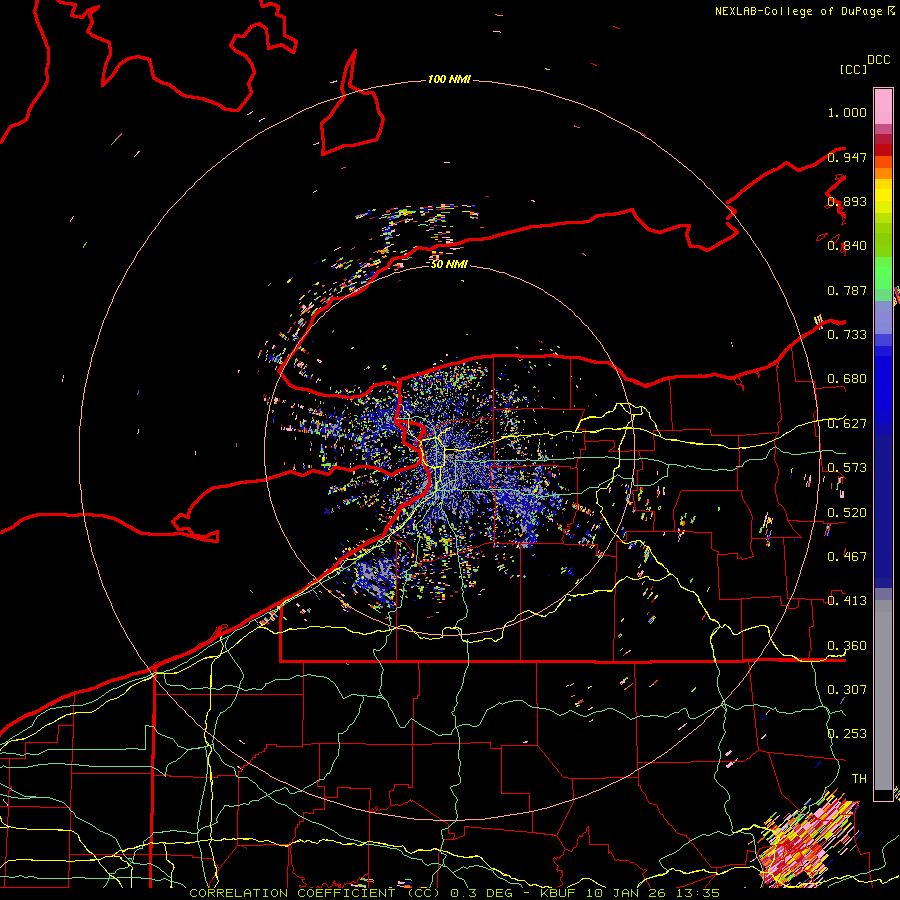
Task: Select the 0.680 scale value
Action: (x=847, y=379)
